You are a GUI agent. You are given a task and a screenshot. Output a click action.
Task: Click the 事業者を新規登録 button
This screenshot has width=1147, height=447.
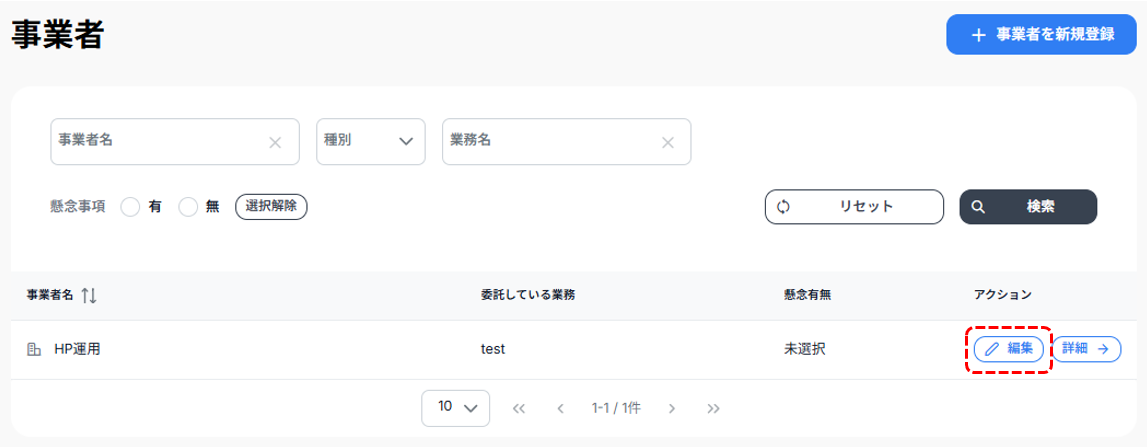[x=1041, y=34]
